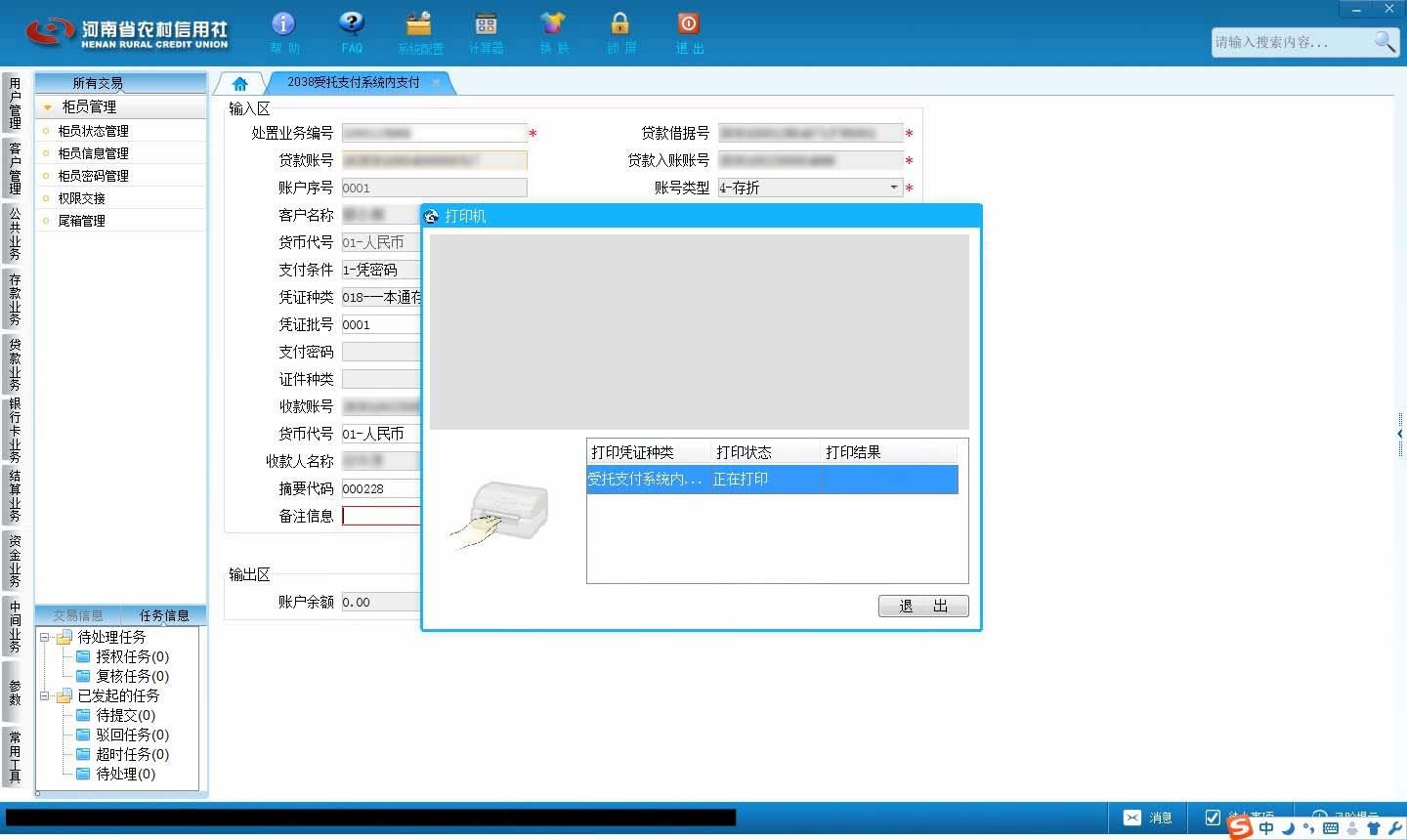Image resolution: width=1407 pixels, height=840 pixels.
Task: Open the 支付条件 1-凭密码 dropdown
Action: [x=381, y=270]
